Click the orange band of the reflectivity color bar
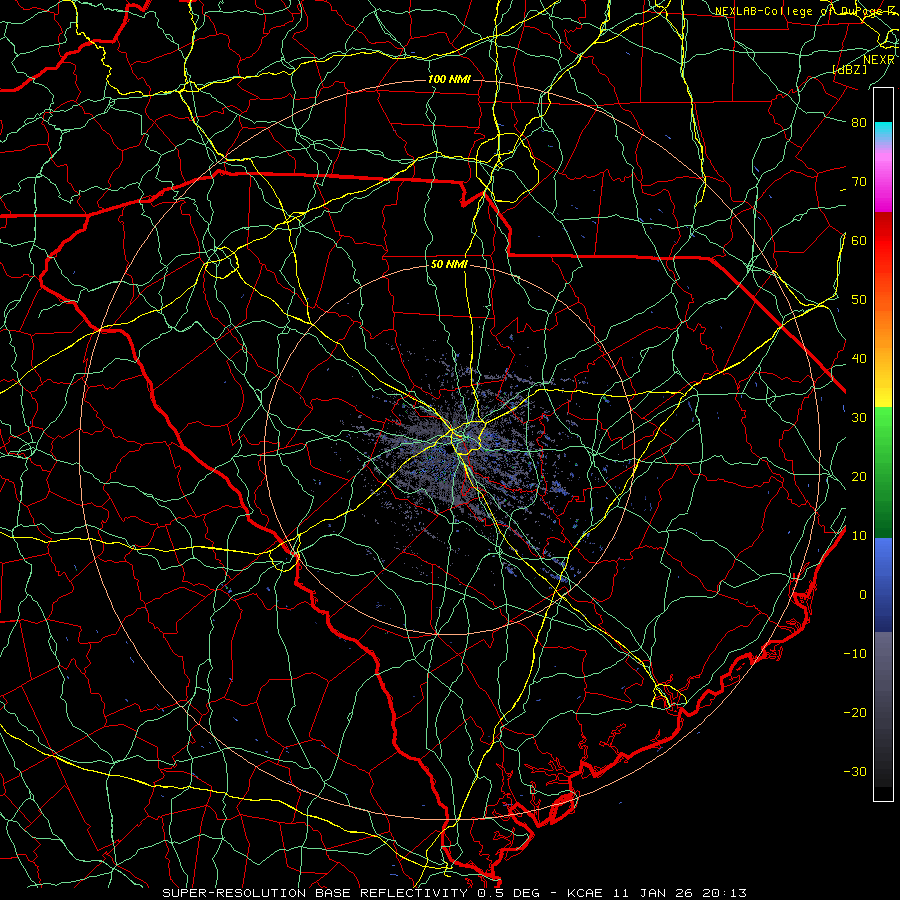Viewport: 900px width, 900px height. tap(883, 327)
